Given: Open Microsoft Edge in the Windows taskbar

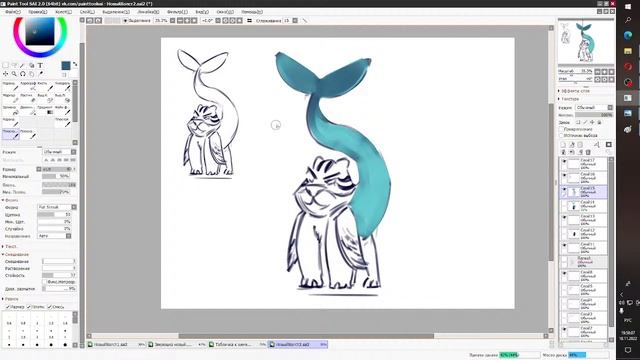Looking at the screenshot, I should (628, 36).
